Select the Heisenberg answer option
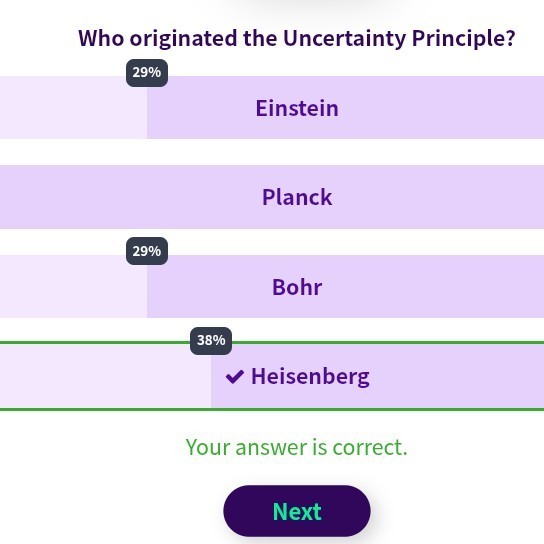544x544 pixels. point(272,376)
